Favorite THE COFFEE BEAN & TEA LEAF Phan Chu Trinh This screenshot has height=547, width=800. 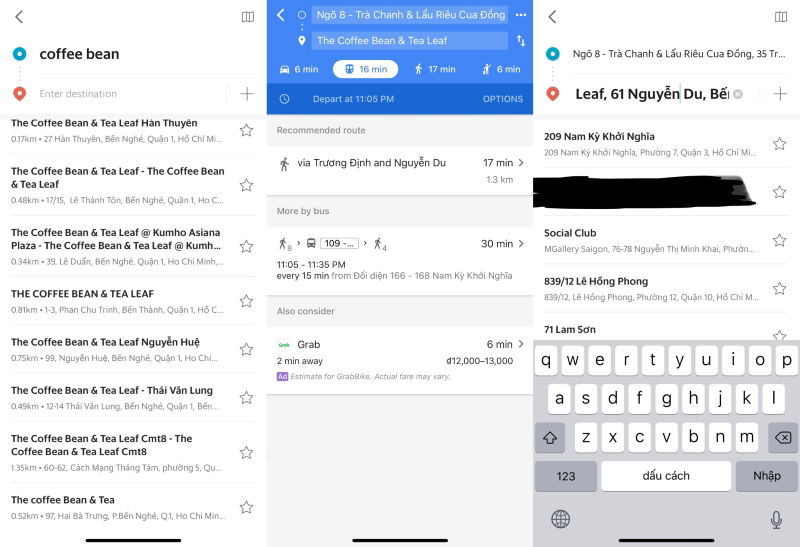pos(246,301)
